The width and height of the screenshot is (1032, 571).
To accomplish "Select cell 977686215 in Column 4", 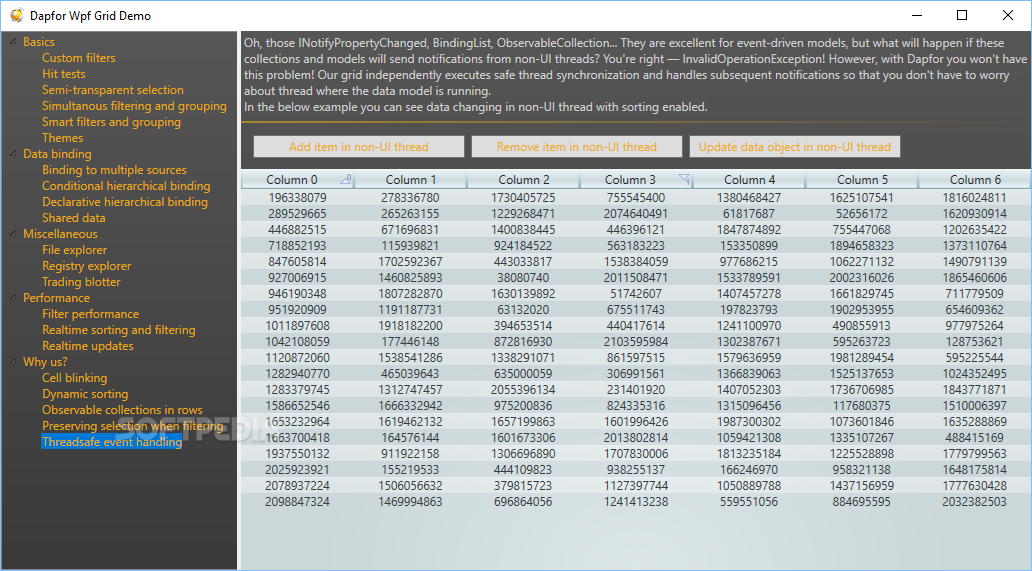I will [749, 262].
